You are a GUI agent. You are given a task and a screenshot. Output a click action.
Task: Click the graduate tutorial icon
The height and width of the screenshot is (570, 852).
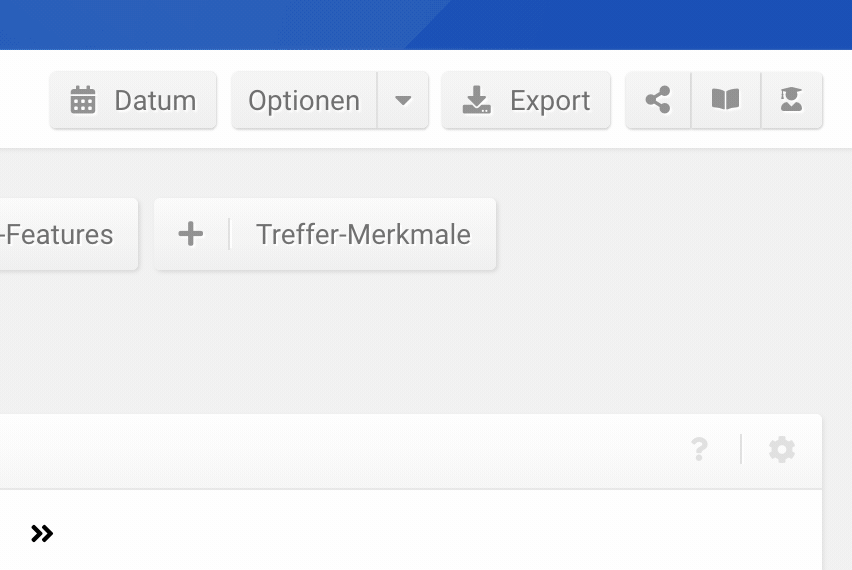(791, 100)
